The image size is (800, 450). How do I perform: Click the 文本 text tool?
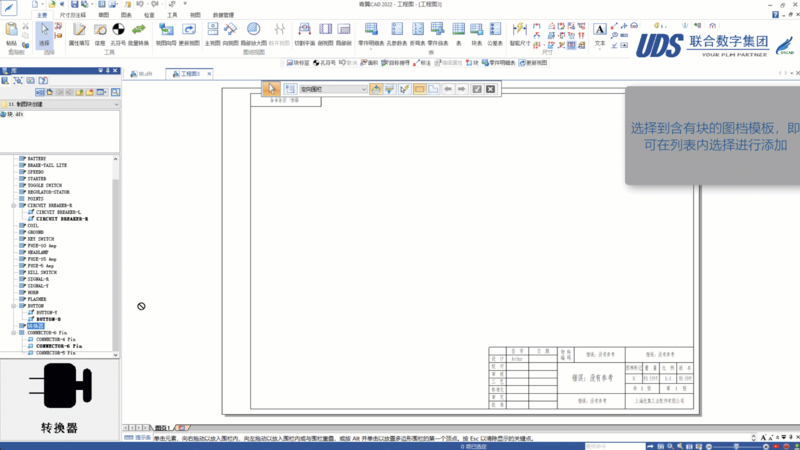click(x=600, y=35)
